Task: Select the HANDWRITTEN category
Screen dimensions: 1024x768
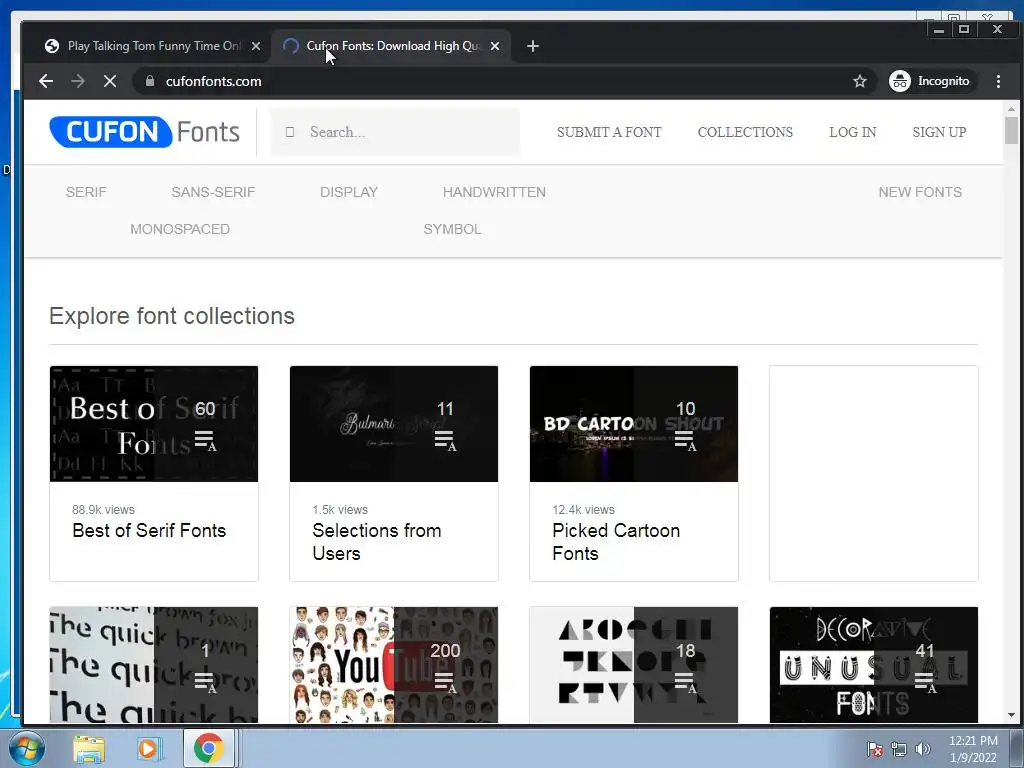Action: [x=494, y=192]
